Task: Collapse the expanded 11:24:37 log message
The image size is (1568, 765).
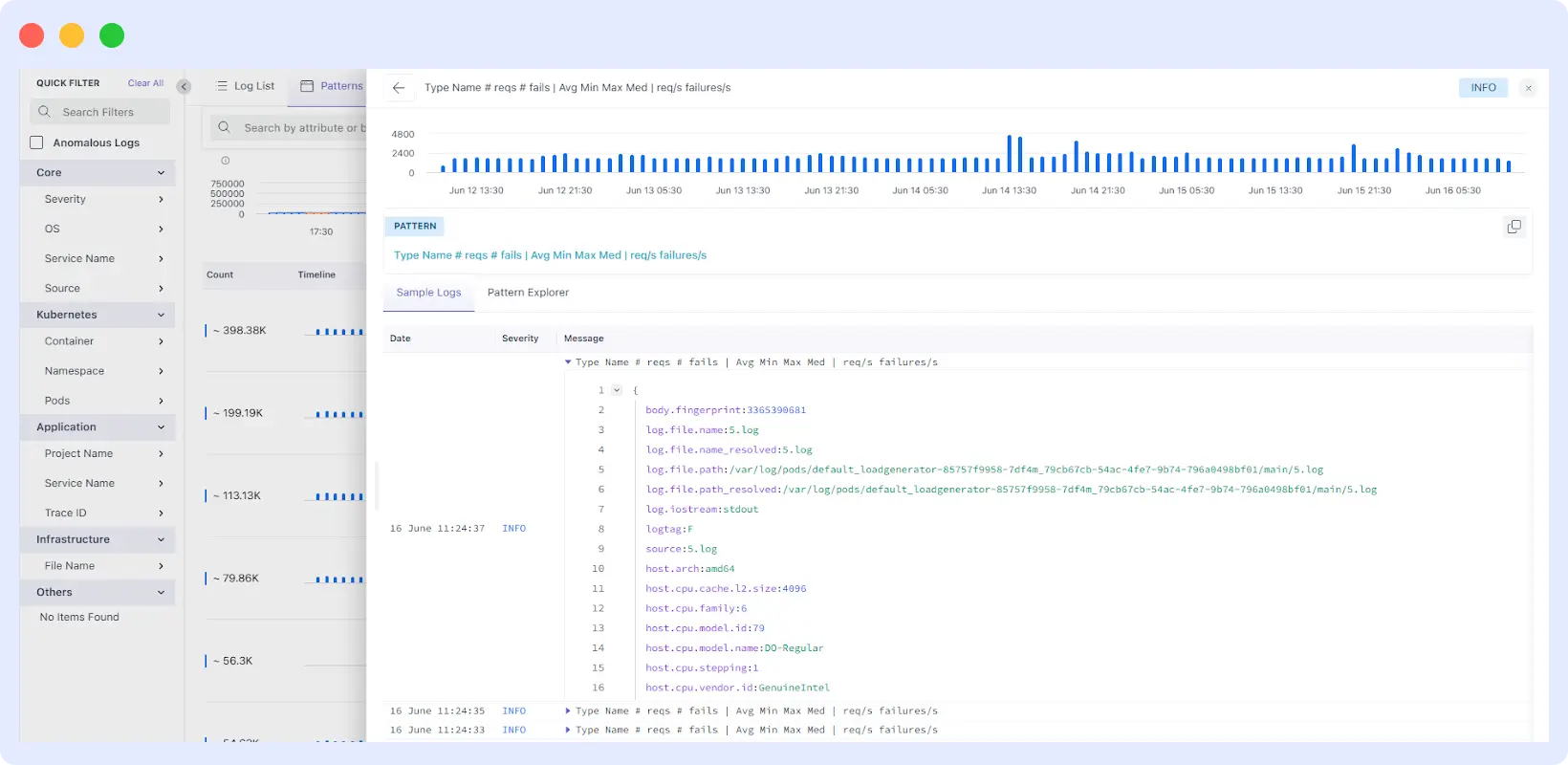Action: [568, 362]
